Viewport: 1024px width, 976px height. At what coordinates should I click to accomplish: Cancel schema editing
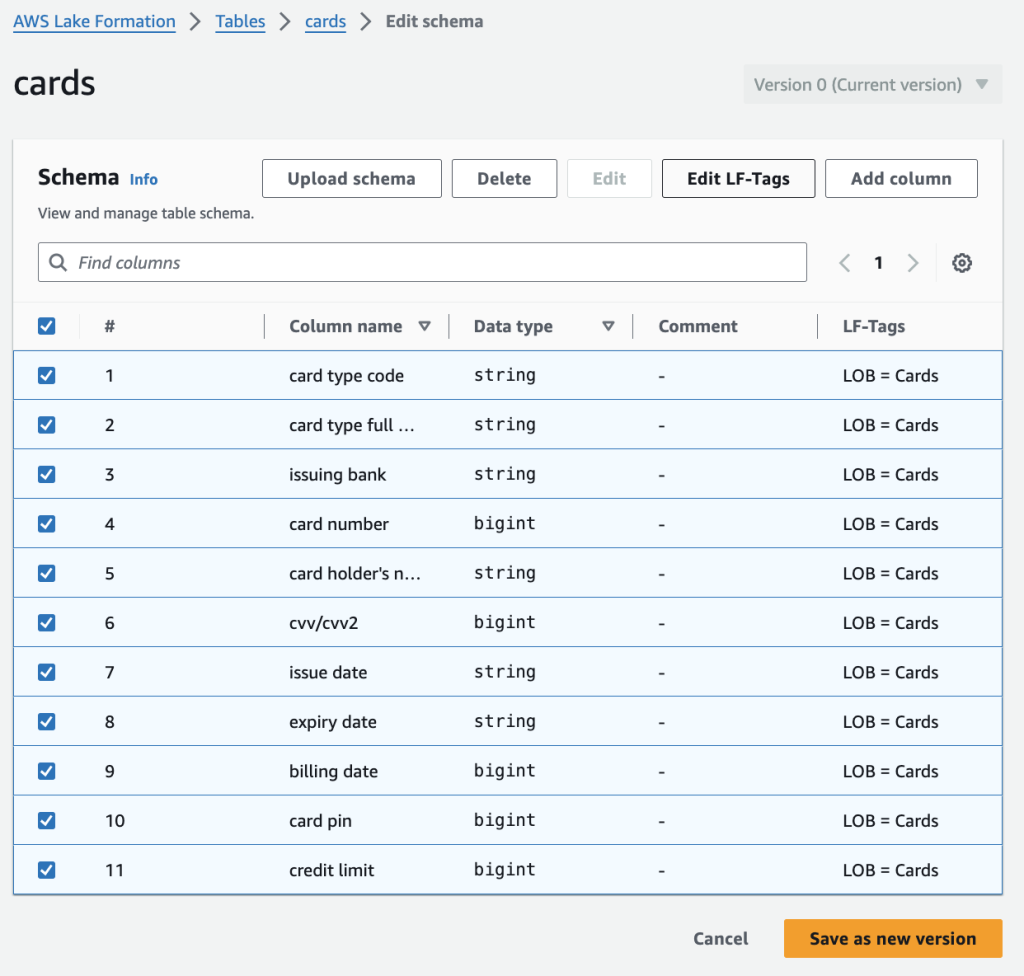[721, 939]
